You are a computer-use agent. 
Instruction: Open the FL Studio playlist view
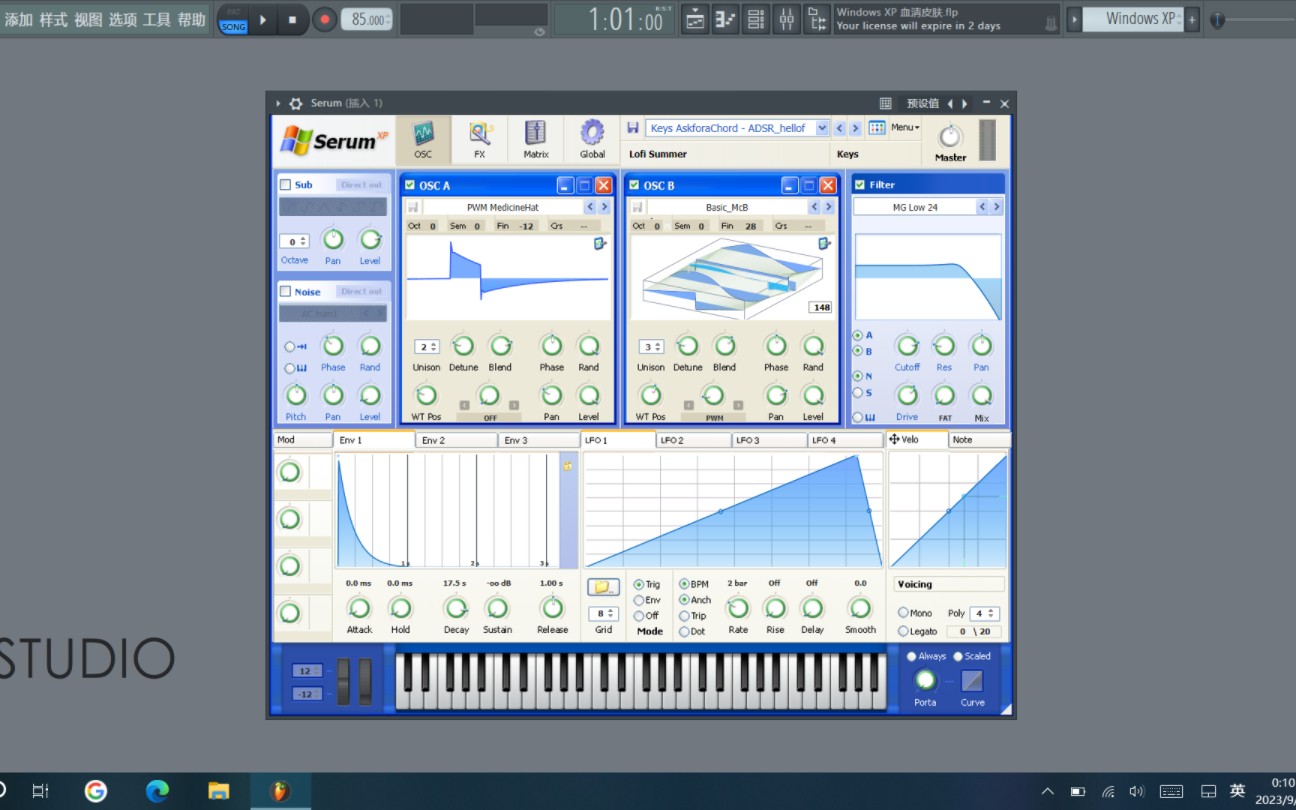[695, 19]
